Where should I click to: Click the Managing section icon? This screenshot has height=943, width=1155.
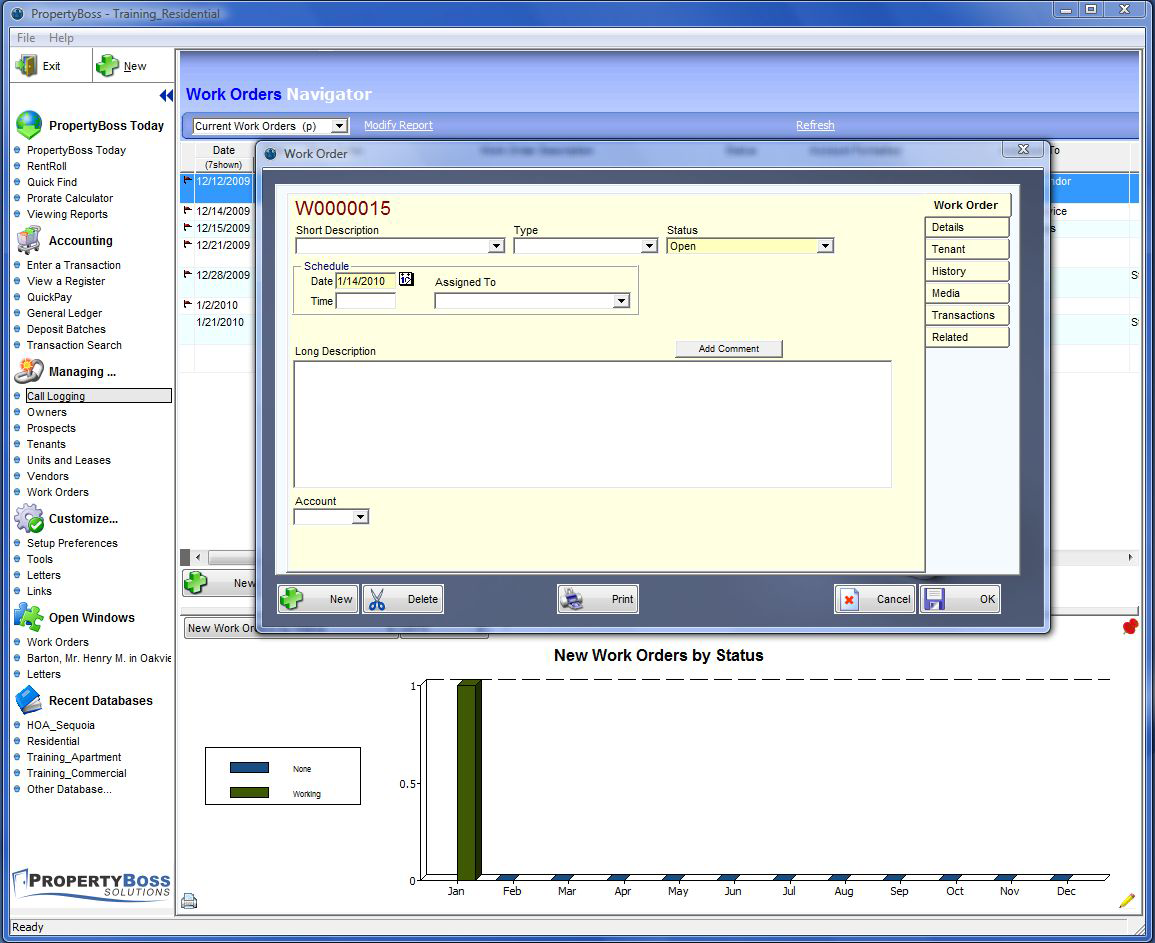(x=29, y=371)
